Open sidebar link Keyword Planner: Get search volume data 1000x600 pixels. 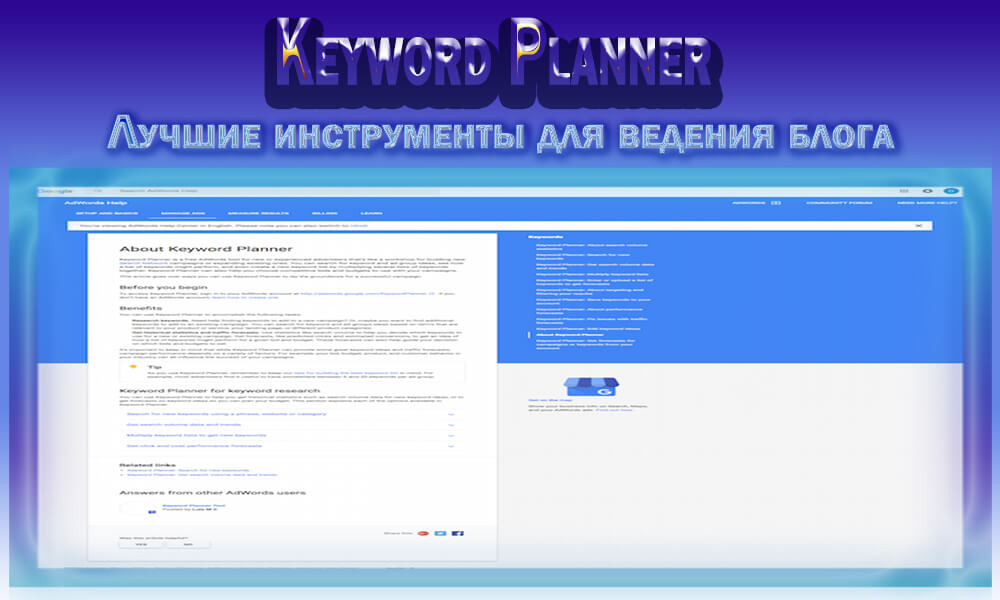tap(595, 266)
